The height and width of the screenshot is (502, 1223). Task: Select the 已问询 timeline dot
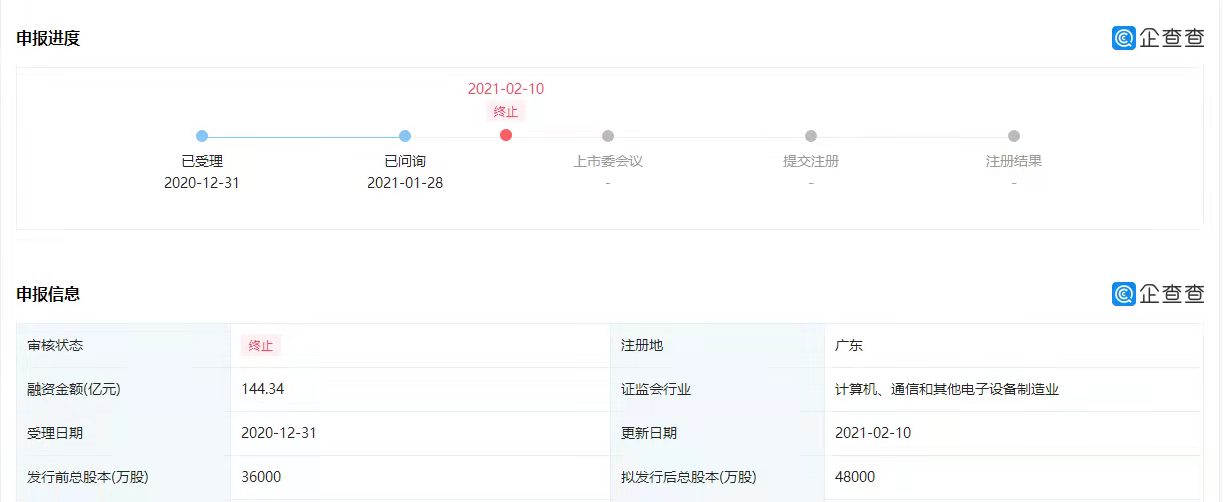pyautogui.click(x=405, y=136)
